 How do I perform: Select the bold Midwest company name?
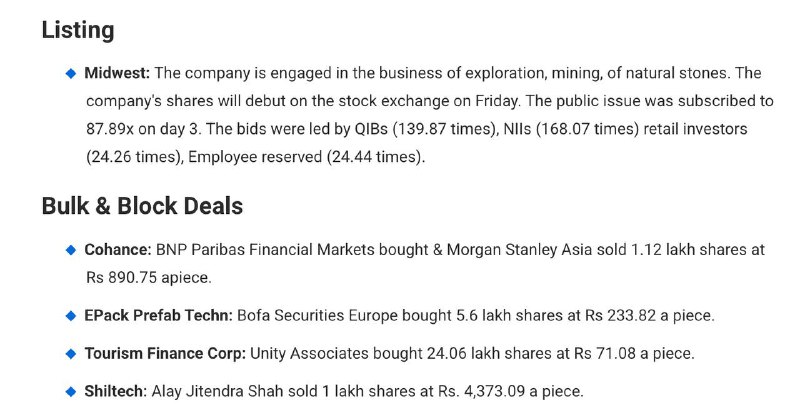tap(118, 74)
